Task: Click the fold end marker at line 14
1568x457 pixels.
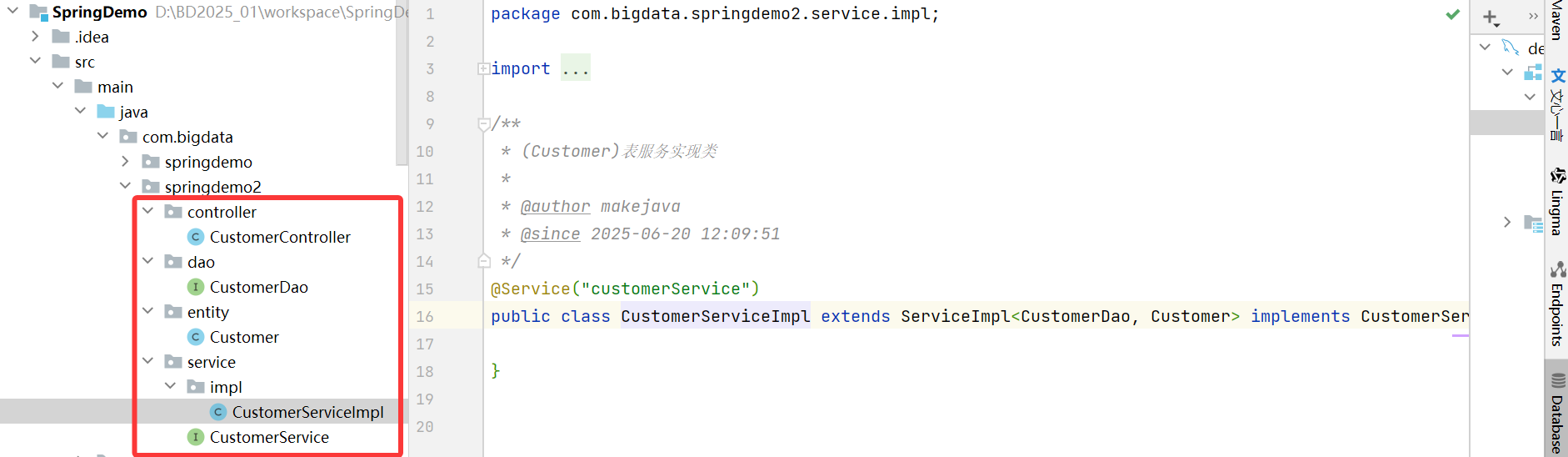Action: point(483,261)
